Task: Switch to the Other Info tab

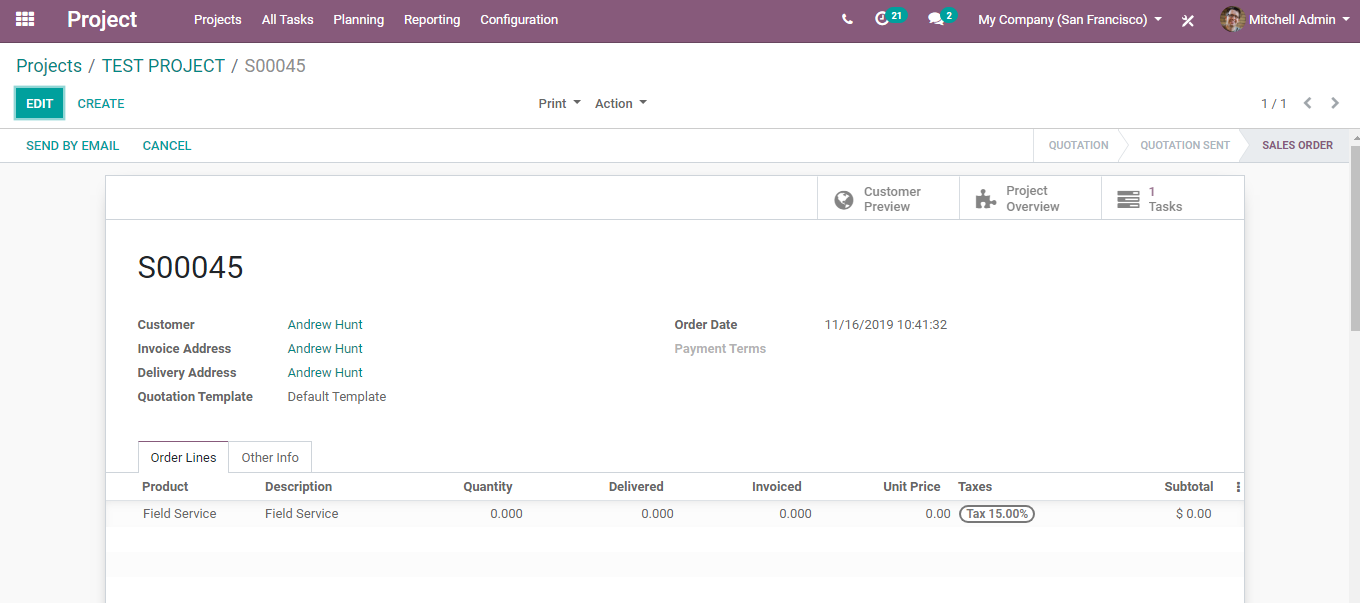Action: click(270, 457)
